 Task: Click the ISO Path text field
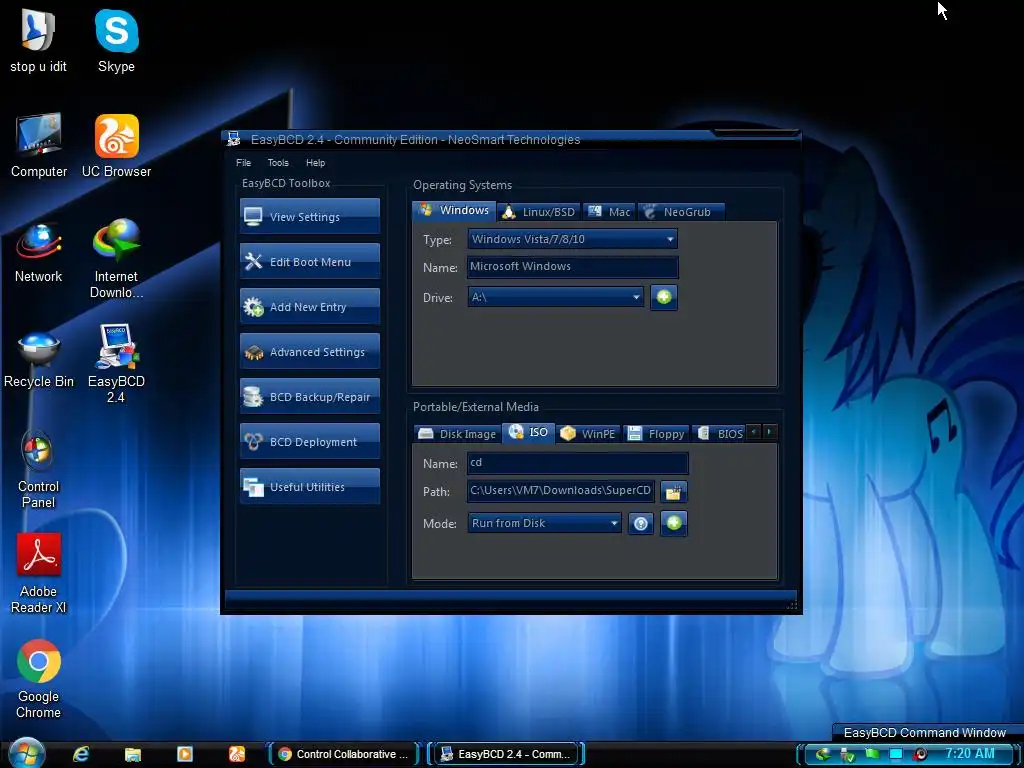pyautogui.click(x=561, y=491)
